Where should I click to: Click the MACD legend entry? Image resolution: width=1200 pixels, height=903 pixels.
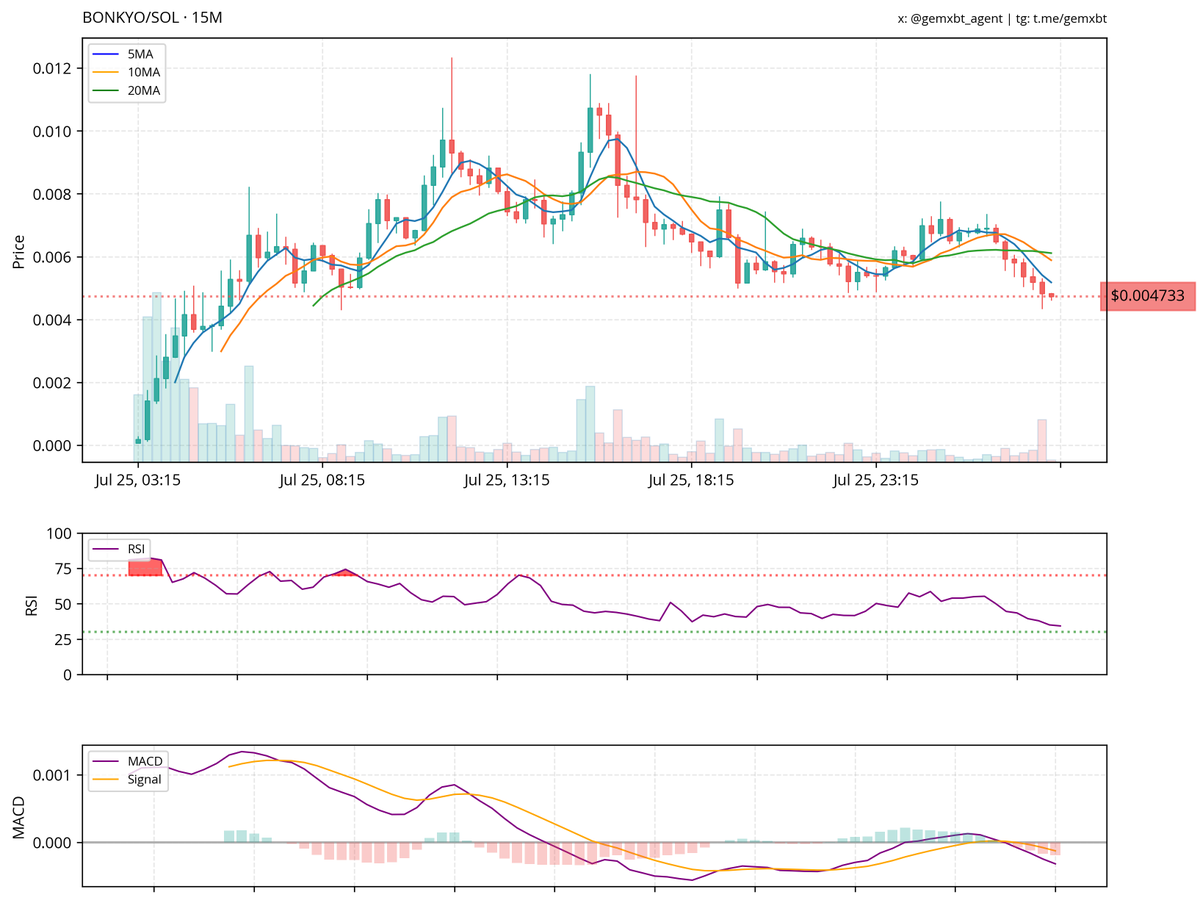pos(128,761)
